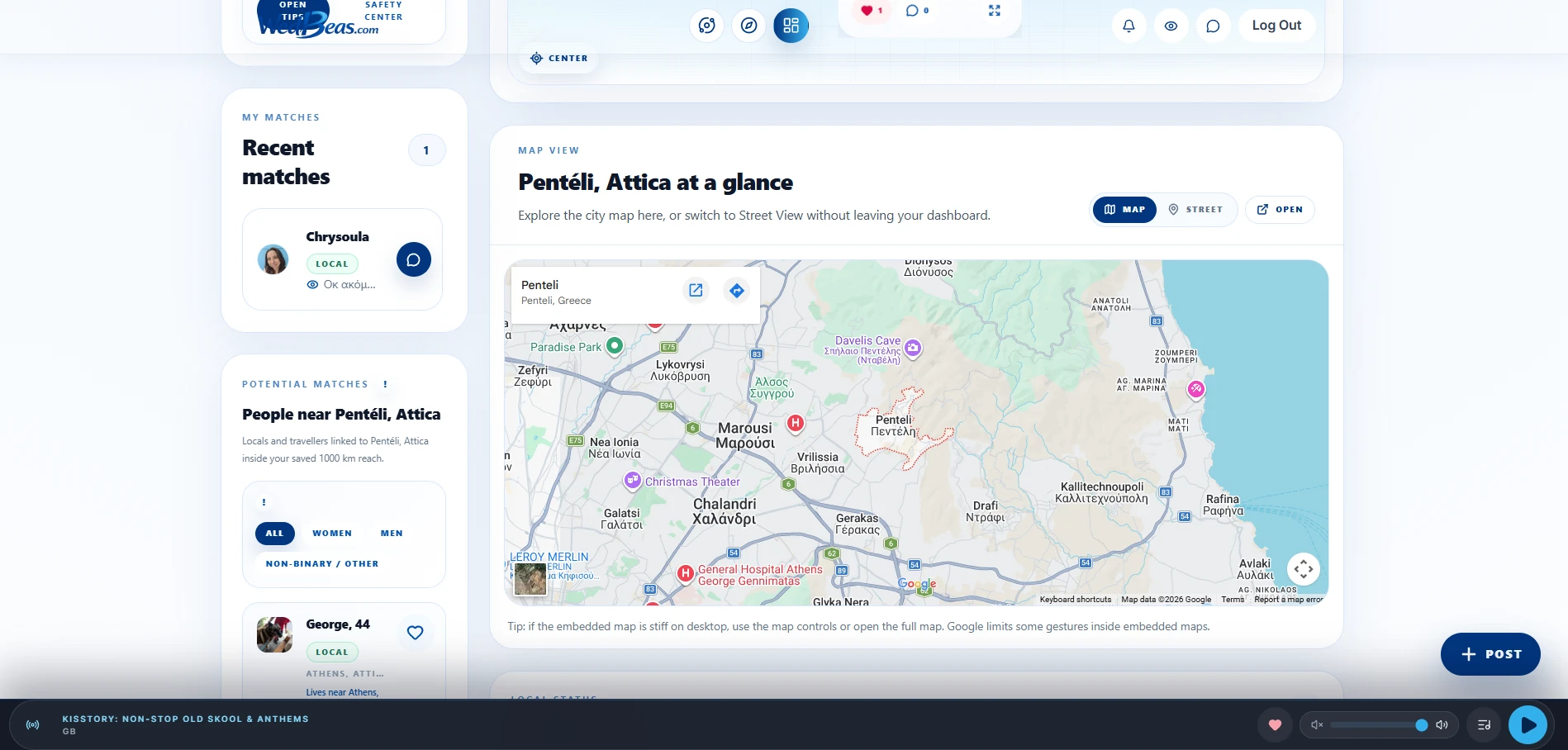Filter potential matches by WOMEN
The height and width of the screenshot is (750, 1568).
(x=332, y=534)
